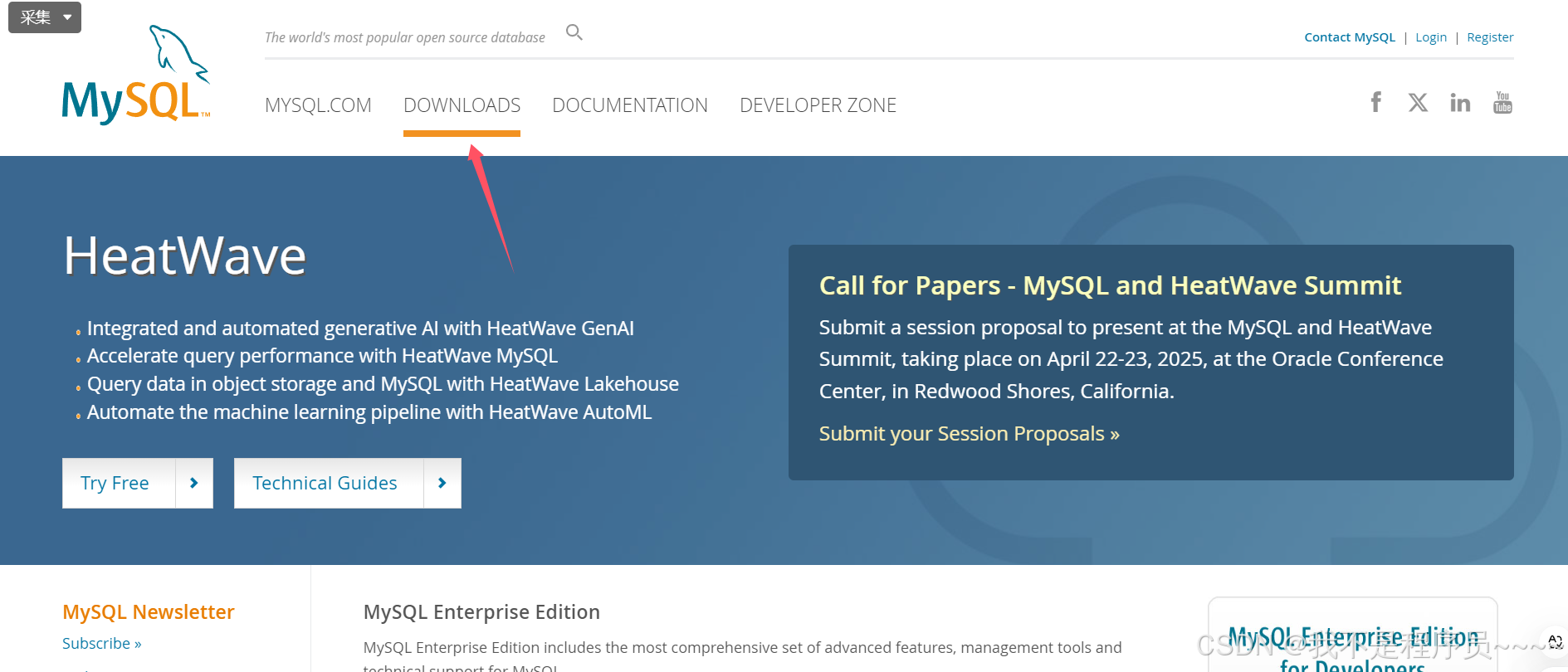Click the MySQL Newsletter heading

pyautogui.click(x=149, y=612)
